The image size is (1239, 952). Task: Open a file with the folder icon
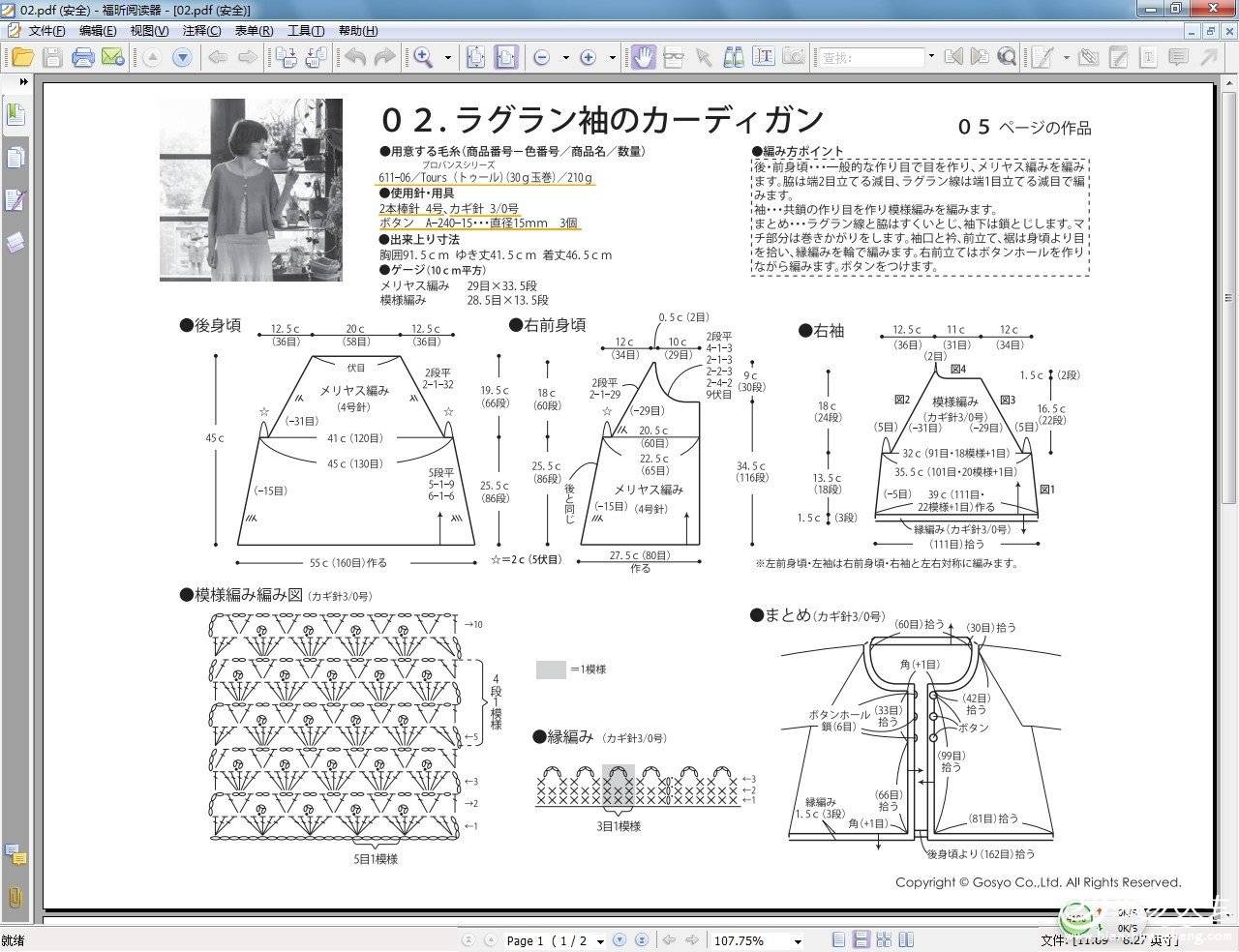point(21,58)
